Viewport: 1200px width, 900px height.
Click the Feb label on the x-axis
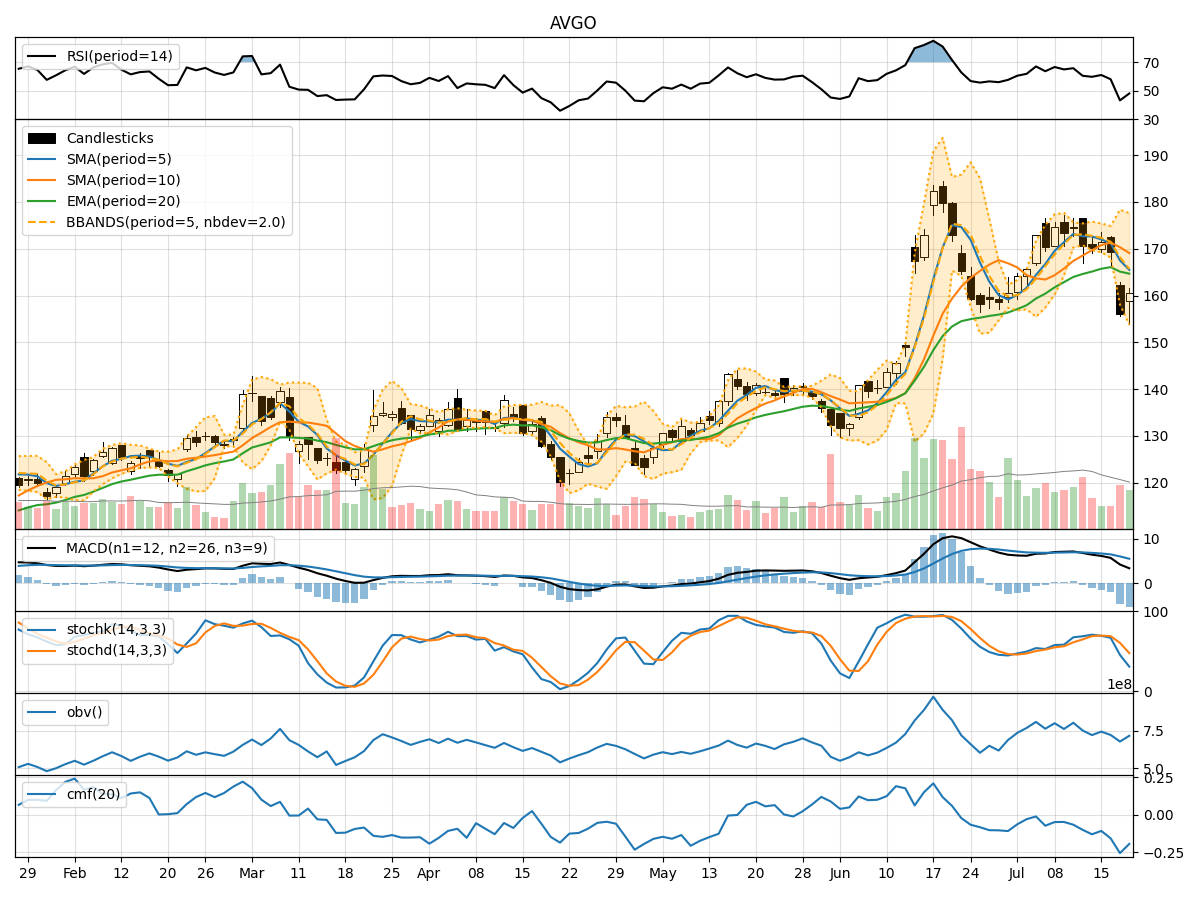75,872
